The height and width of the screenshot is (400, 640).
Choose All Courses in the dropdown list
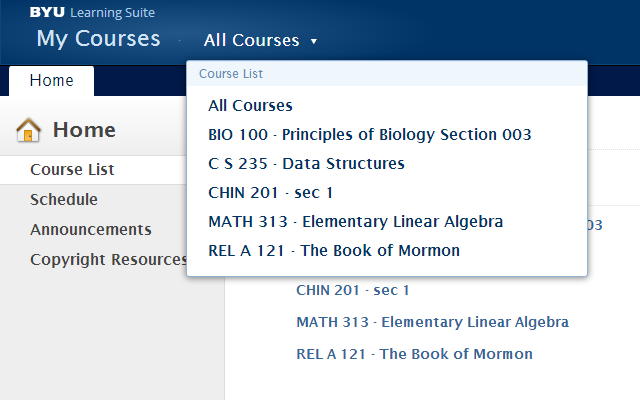(x=250, y=105)
